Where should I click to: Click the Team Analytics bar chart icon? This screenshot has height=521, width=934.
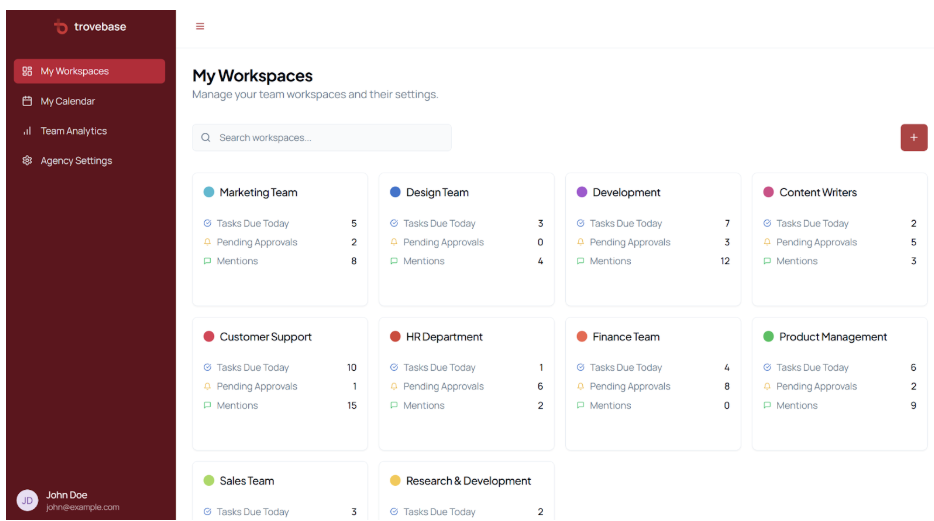(27, 131)
